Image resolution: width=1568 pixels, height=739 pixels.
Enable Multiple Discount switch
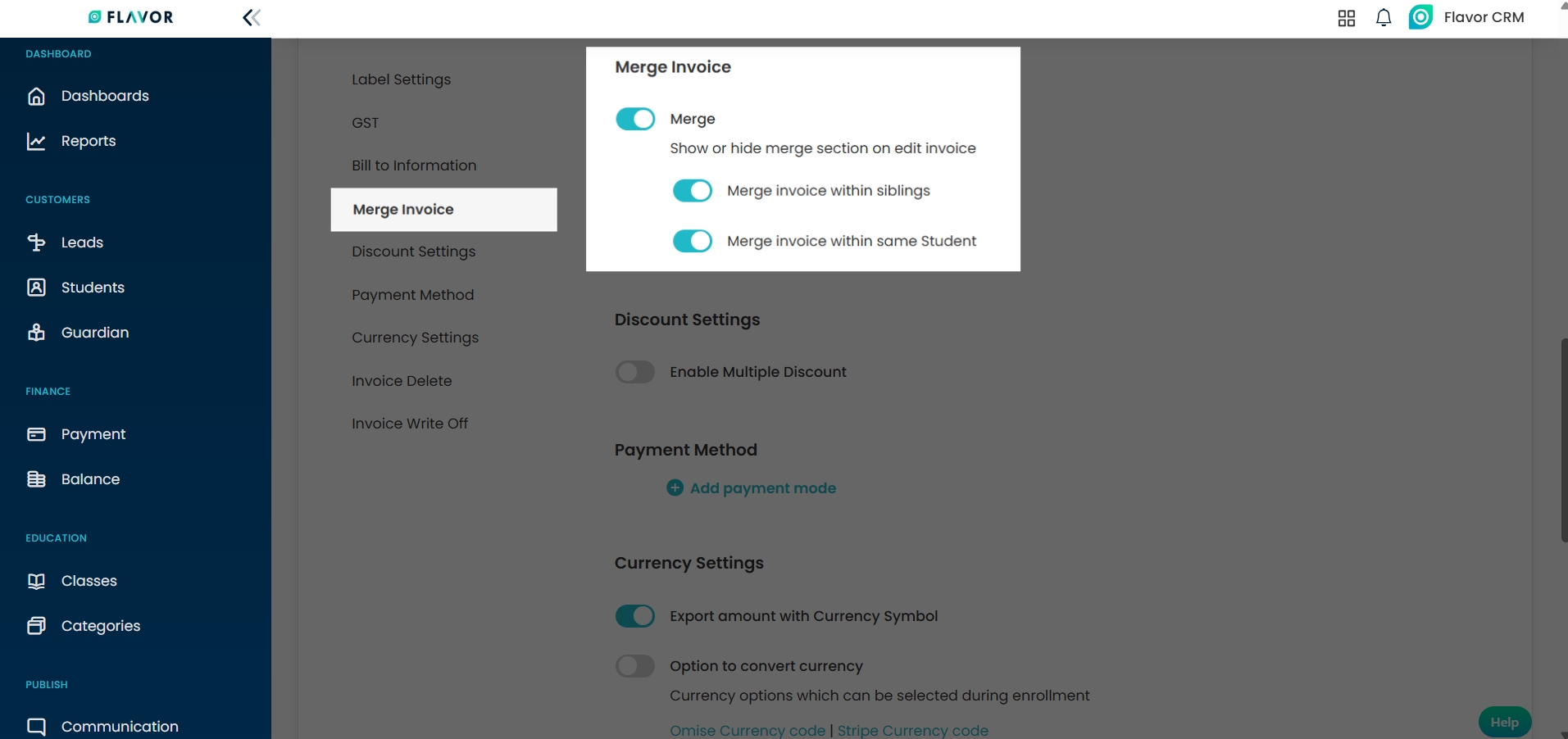[x=635, y=372]
